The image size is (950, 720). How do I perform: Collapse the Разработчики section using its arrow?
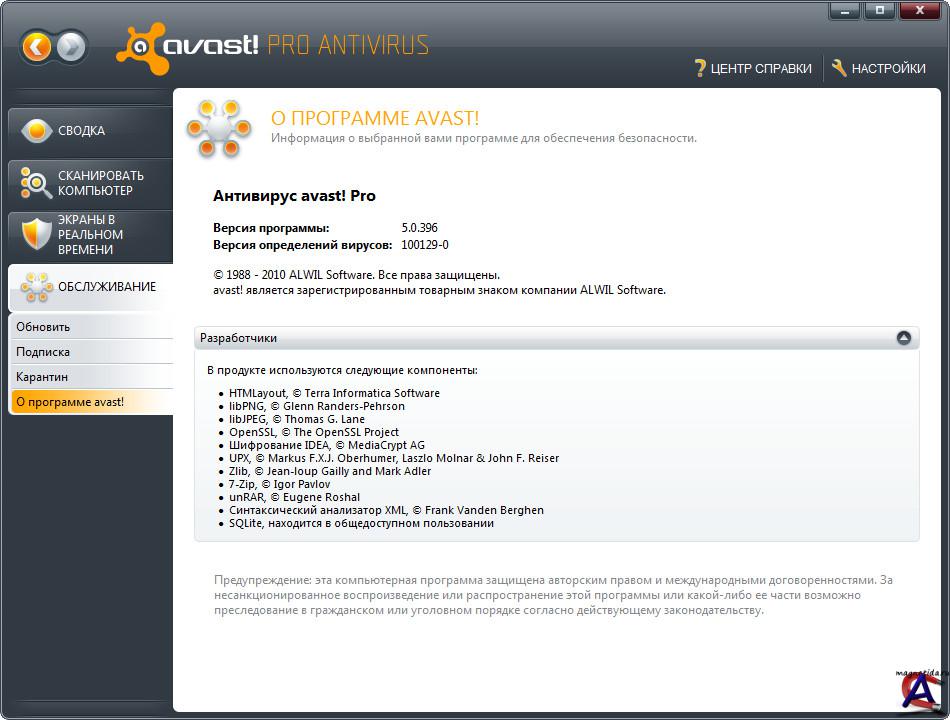(904, 338)
